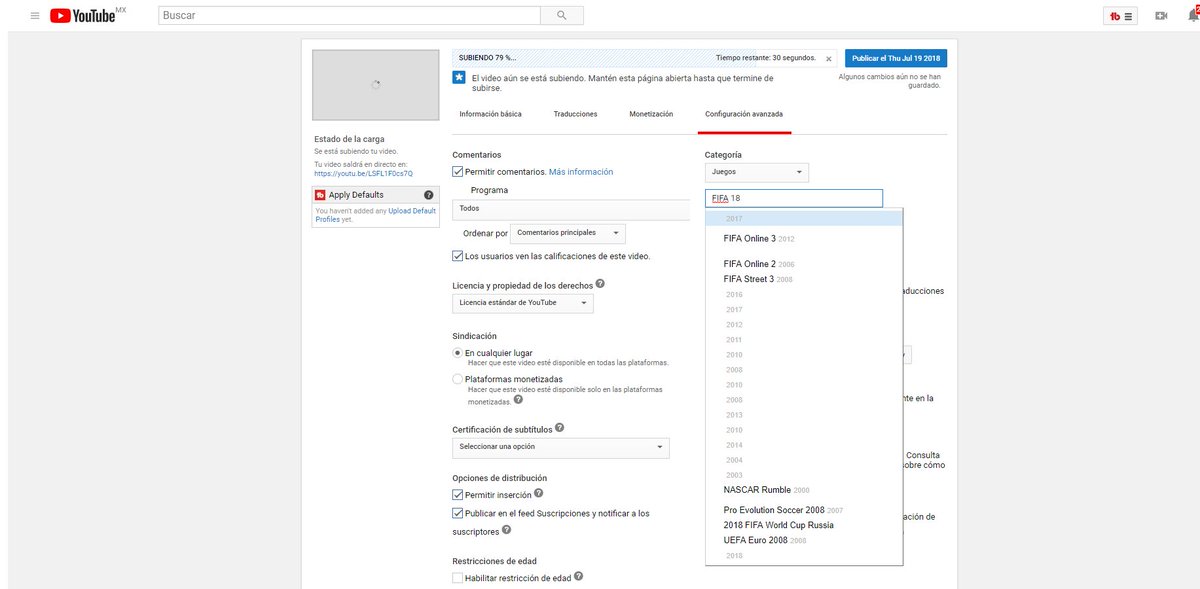Enable Habilitar restricción de edad checkbox

click(x=458, y=578)
